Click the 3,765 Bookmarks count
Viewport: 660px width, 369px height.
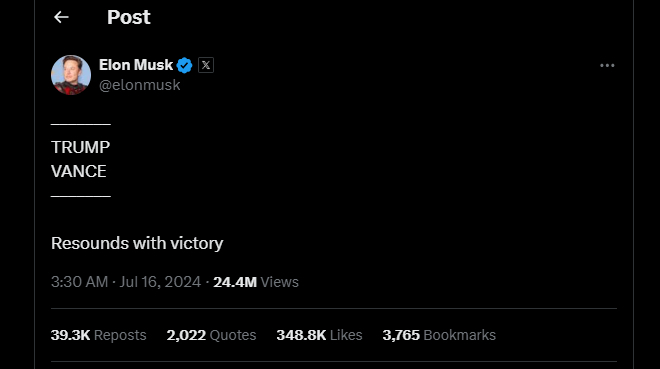(439, 335)
